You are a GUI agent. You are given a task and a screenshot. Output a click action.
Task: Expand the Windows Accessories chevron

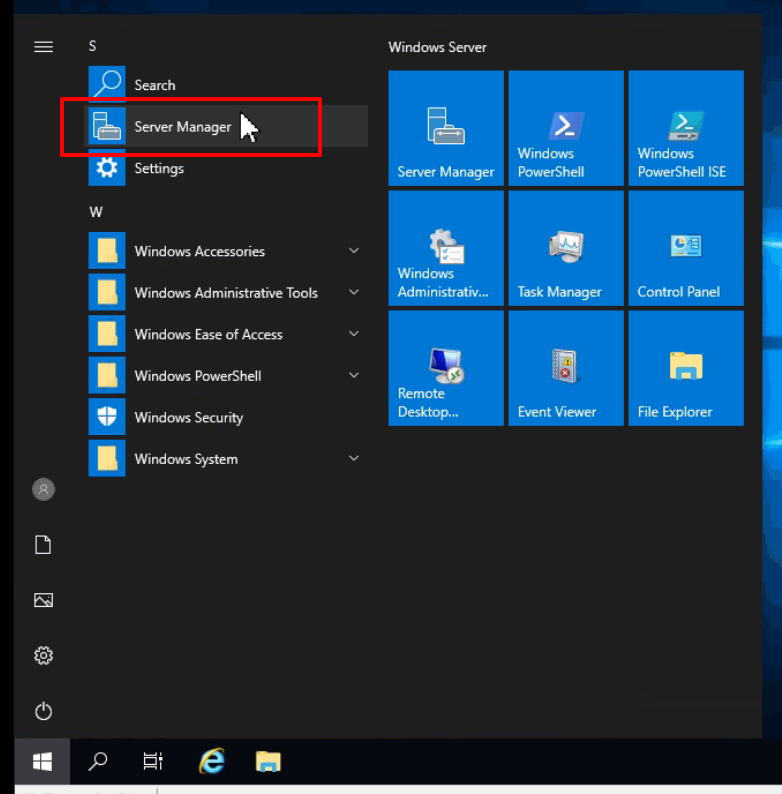tap(354, 251)
